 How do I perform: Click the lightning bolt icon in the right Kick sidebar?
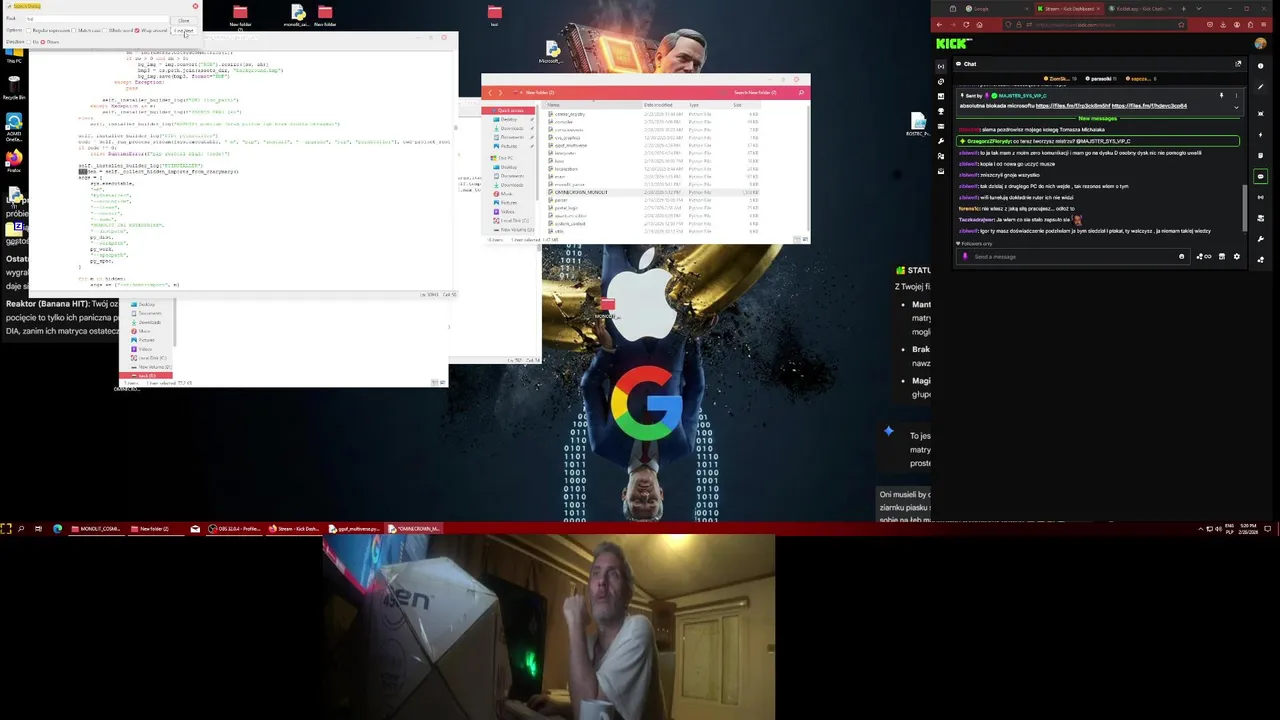(1260, 135)
